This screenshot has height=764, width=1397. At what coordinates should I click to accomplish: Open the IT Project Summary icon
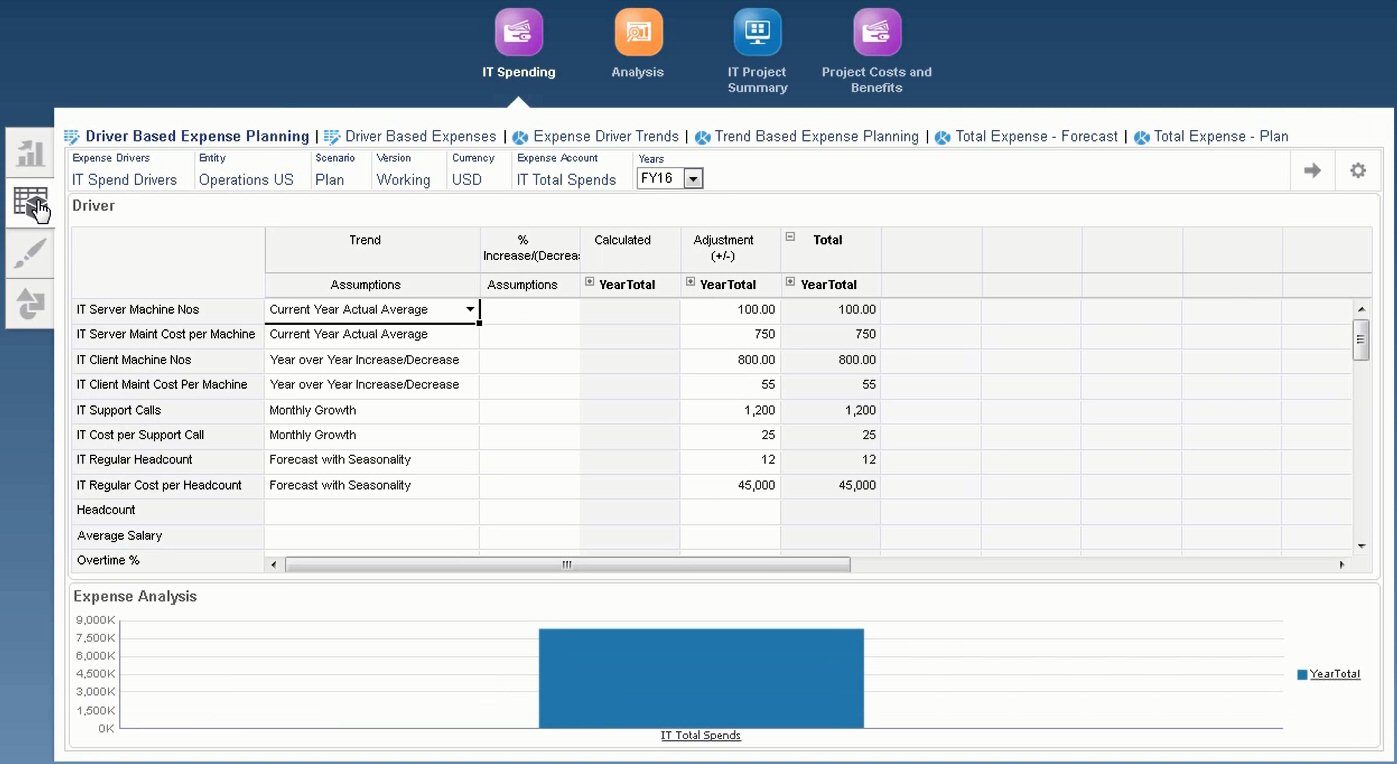[757, 32]
